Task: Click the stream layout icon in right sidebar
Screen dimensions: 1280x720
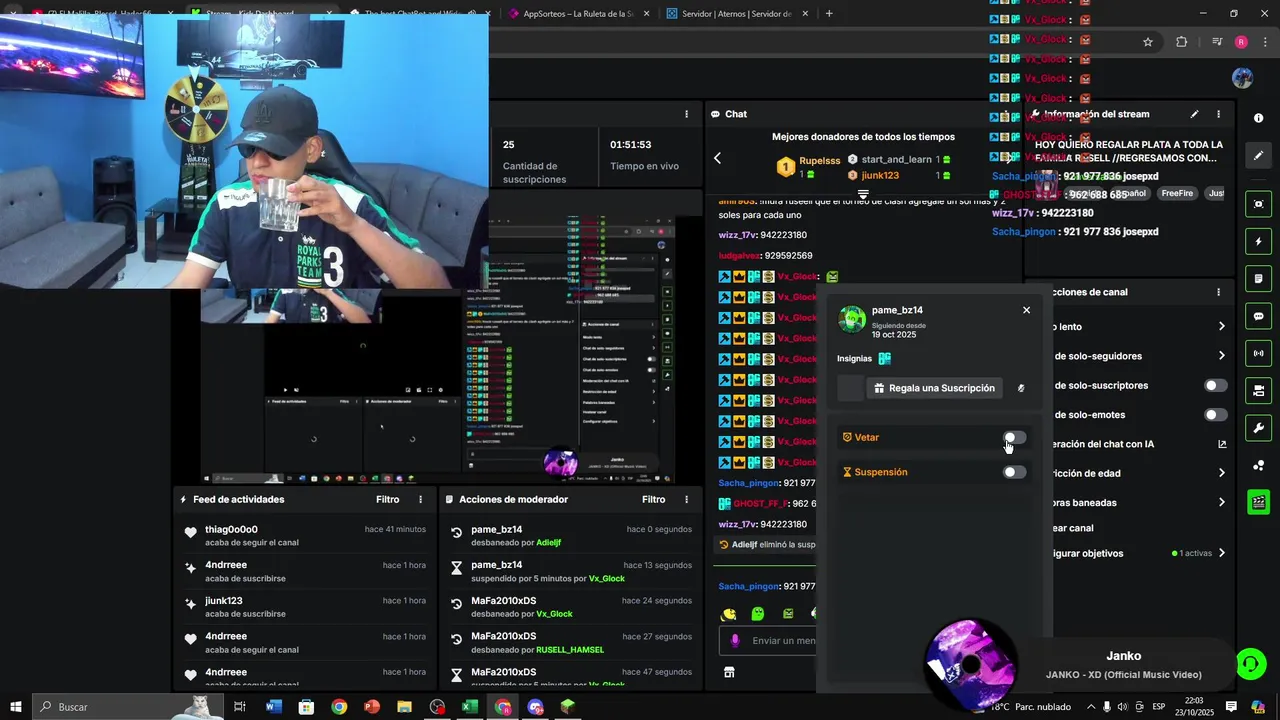Action: coord(1259,390)
